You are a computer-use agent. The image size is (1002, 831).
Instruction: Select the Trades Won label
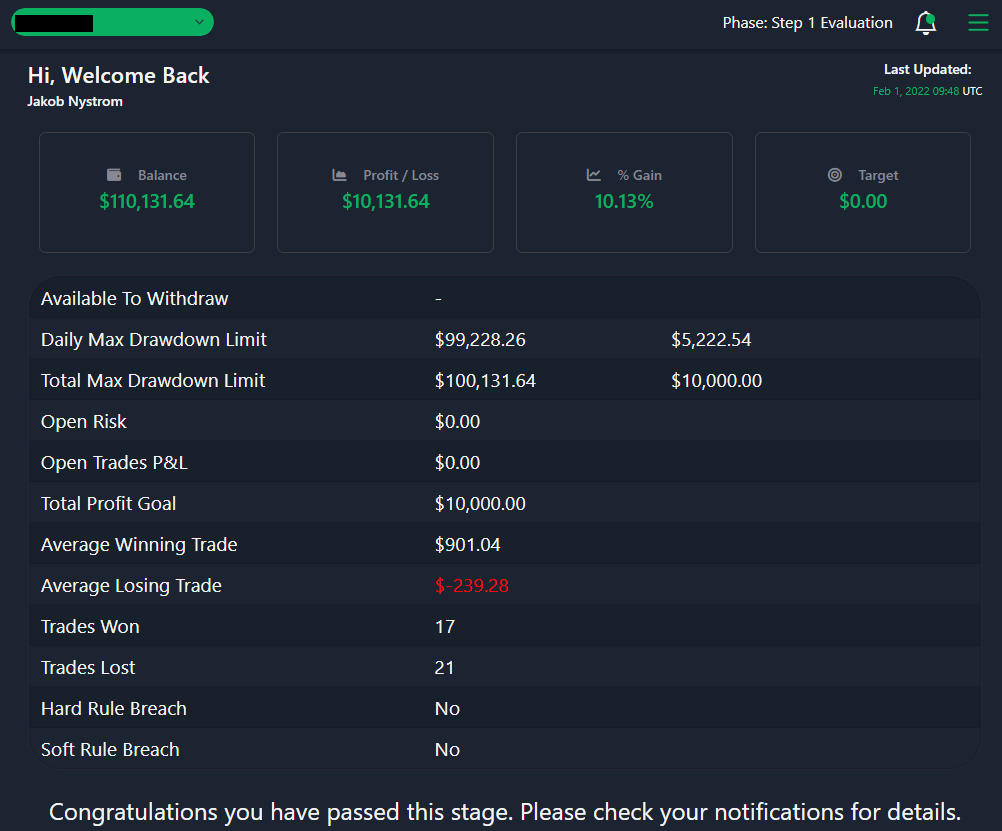(90, 626)
